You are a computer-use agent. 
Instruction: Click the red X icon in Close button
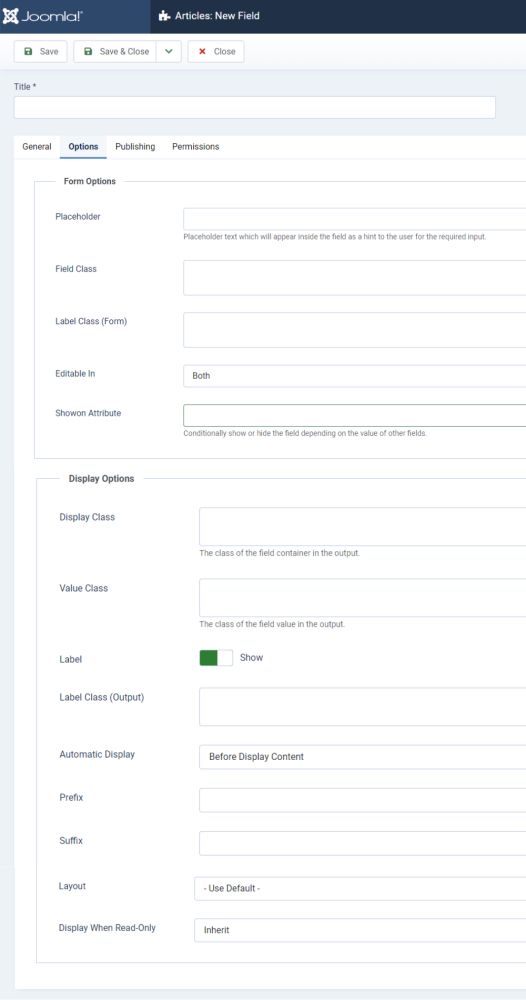(x=202, y=52)
